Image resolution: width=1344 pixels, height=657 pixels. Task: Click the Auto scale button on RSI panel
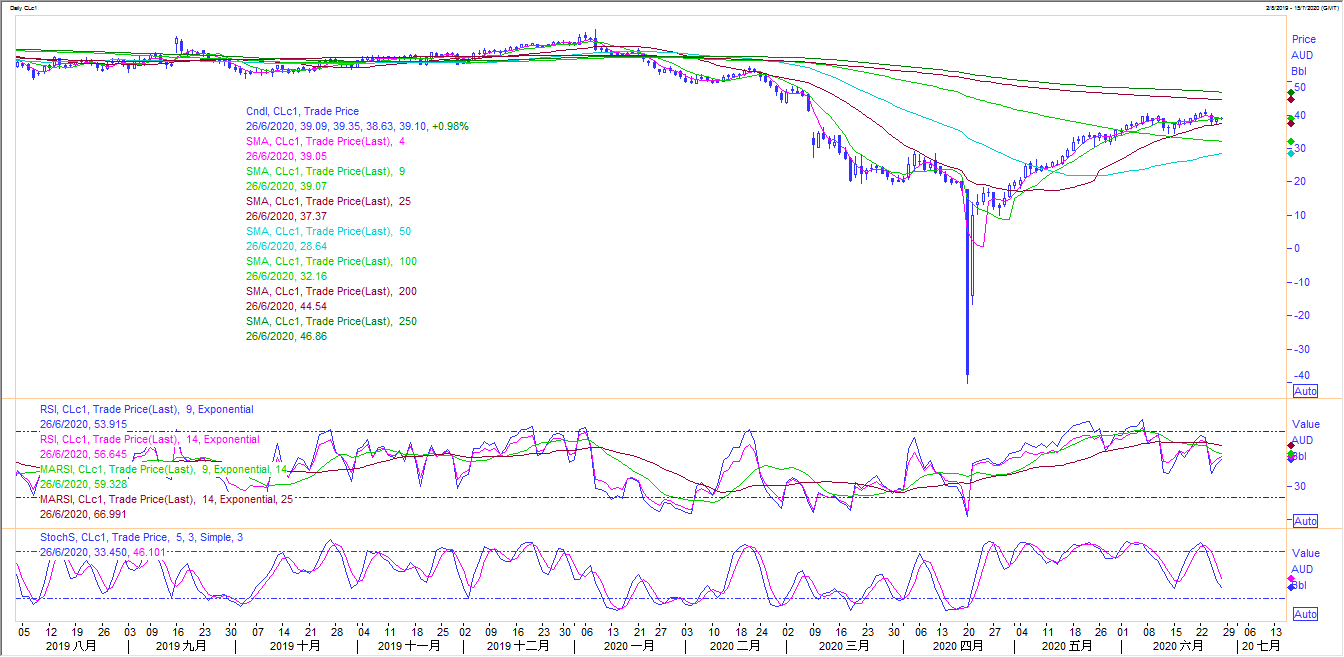pyautogui.click(x=1305, y=521)
